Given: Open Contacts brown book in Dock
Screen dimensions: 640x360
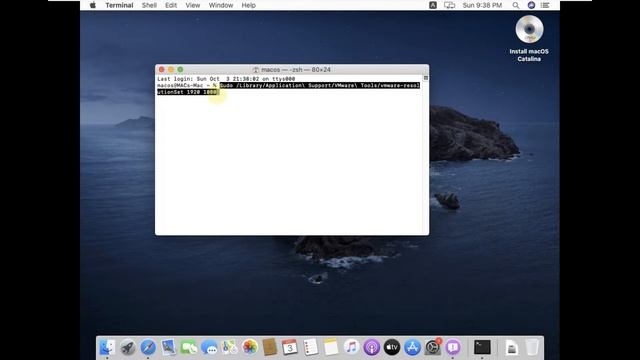Looking at the screenshot, I should pyautogui.click(x=270, y=348).
